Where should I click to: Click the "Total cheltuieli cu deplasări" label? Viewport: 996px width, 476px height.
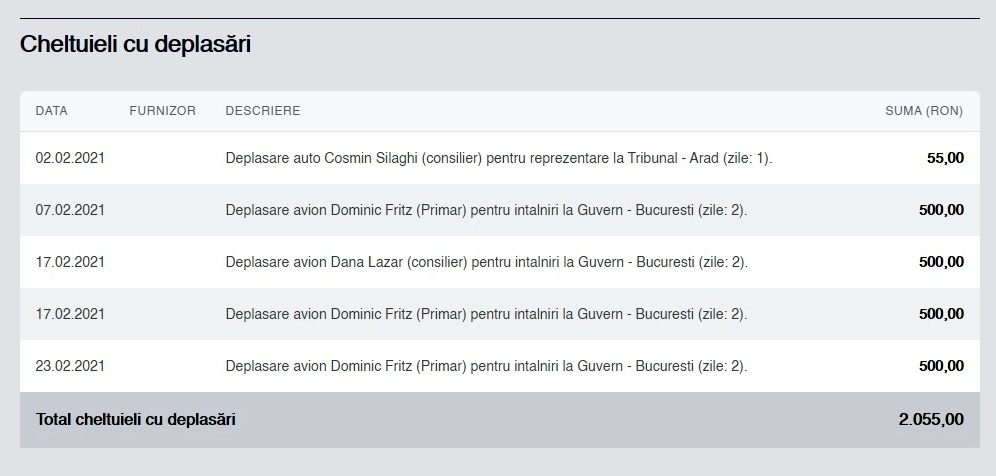click(136, 420)
